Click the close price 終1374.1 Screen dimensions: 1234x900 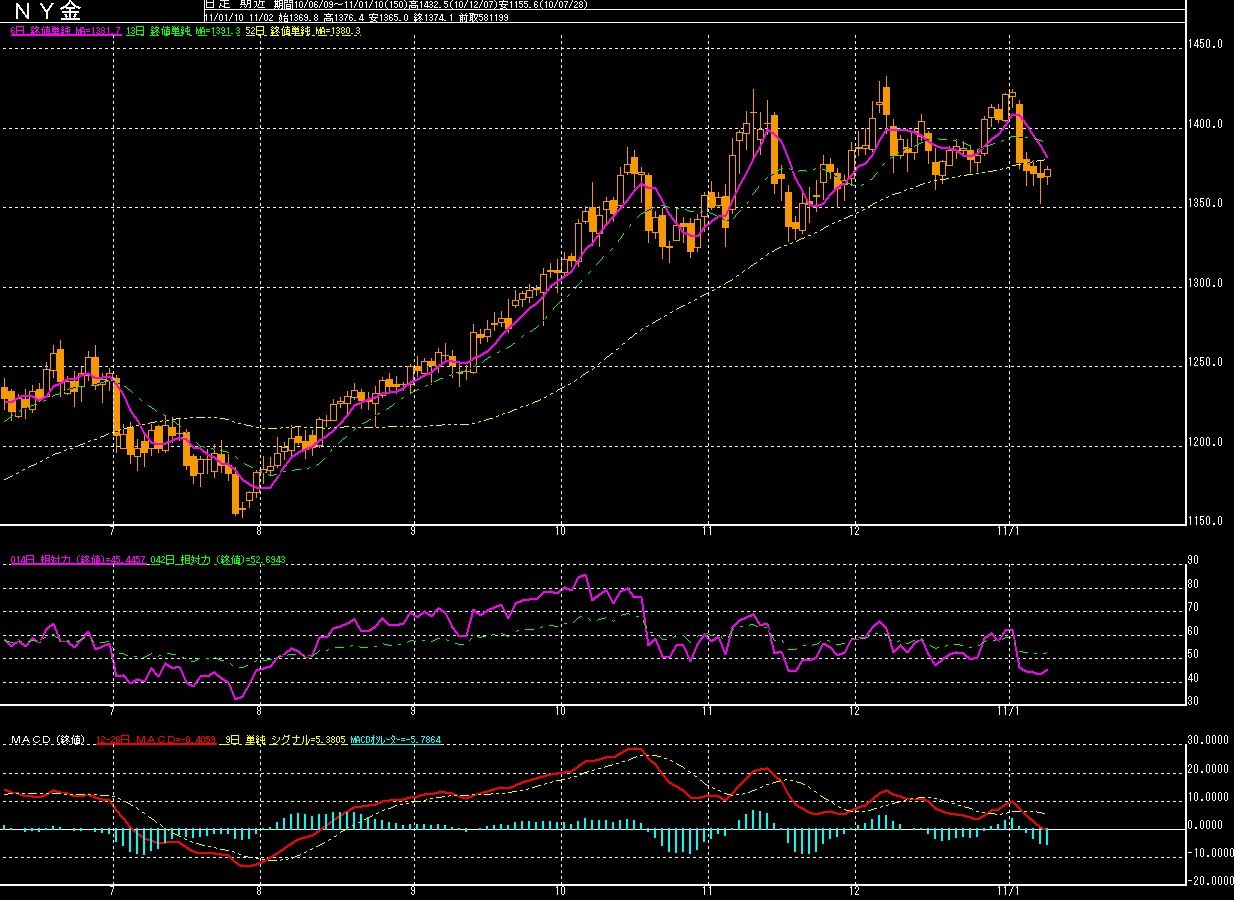[x=433, y=17]
